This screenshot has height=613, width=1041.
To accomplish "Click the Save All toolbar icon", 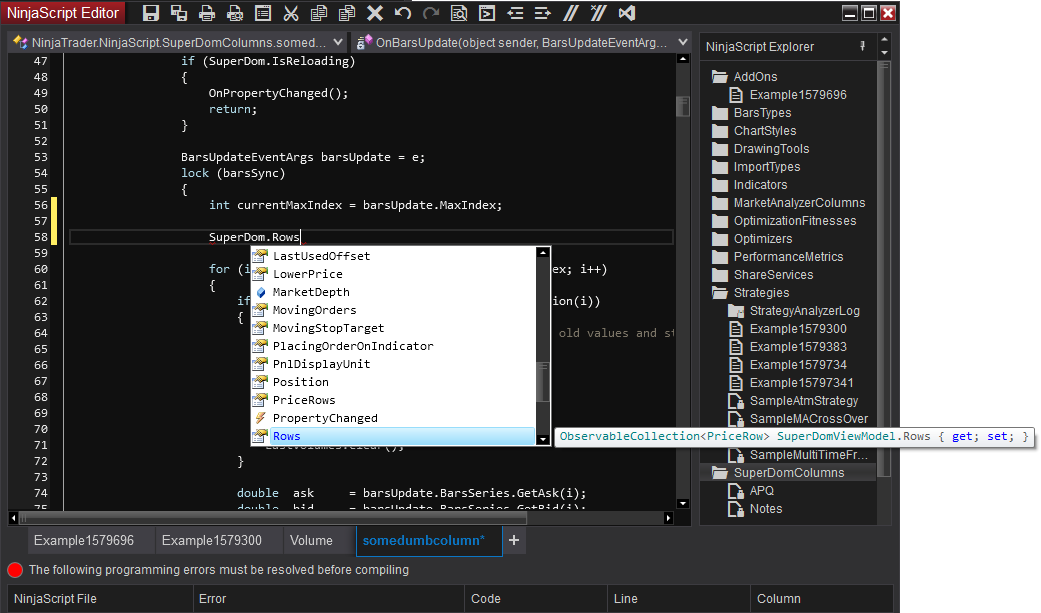I will 179,13.
